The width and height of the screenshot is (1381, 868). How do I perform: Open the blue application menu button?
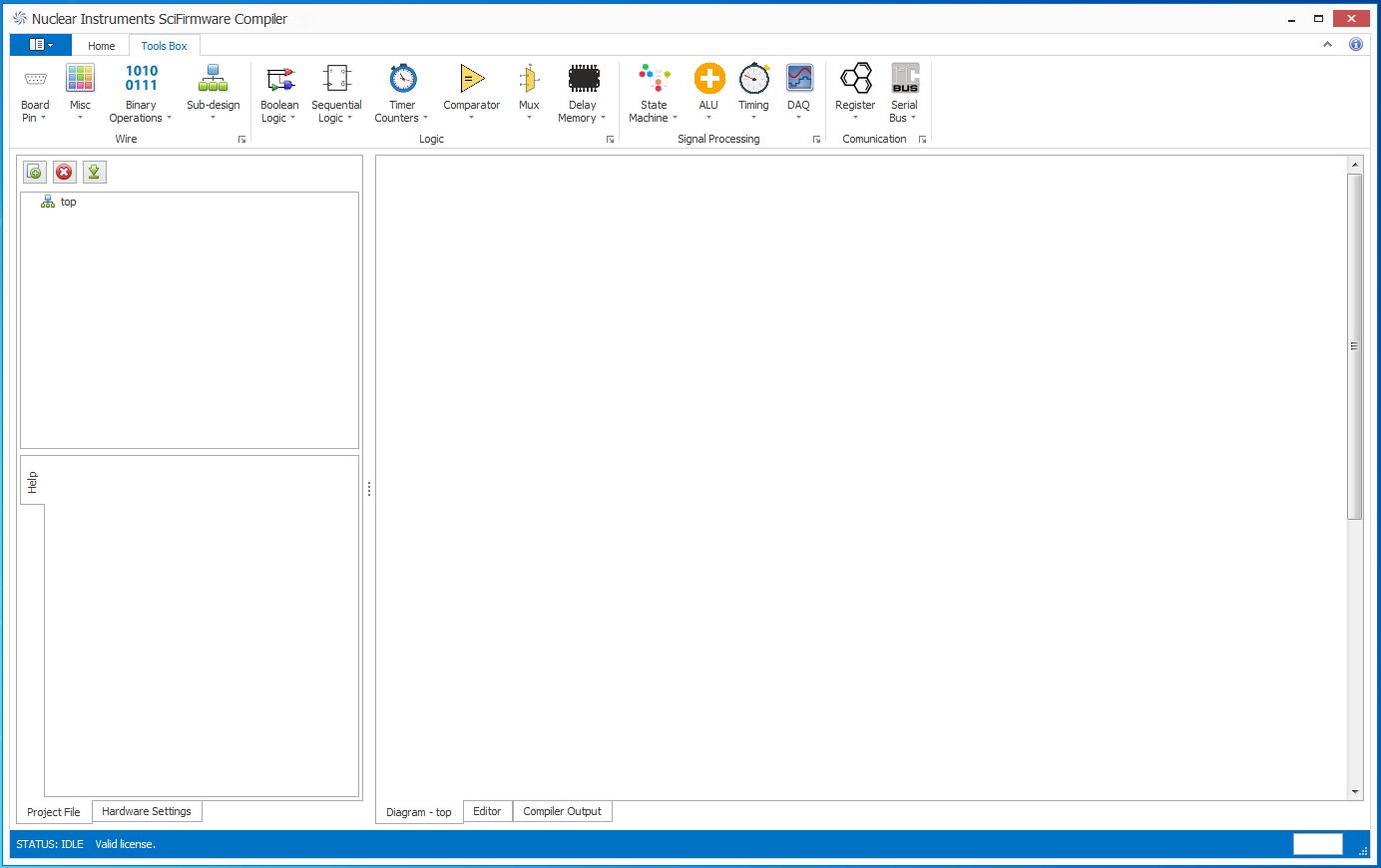coord(41,45)
